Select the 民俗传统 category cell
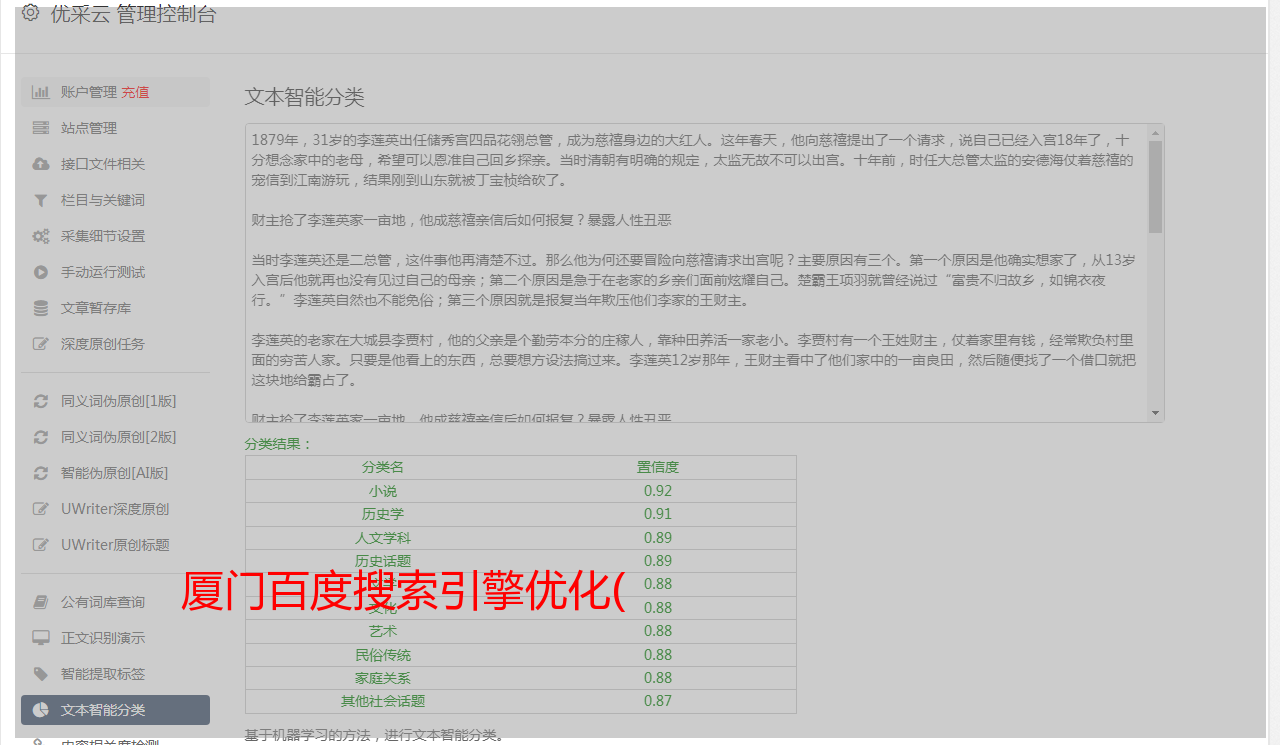The width and height of the screenshot is (1280, 745). (x=383, y=655)
